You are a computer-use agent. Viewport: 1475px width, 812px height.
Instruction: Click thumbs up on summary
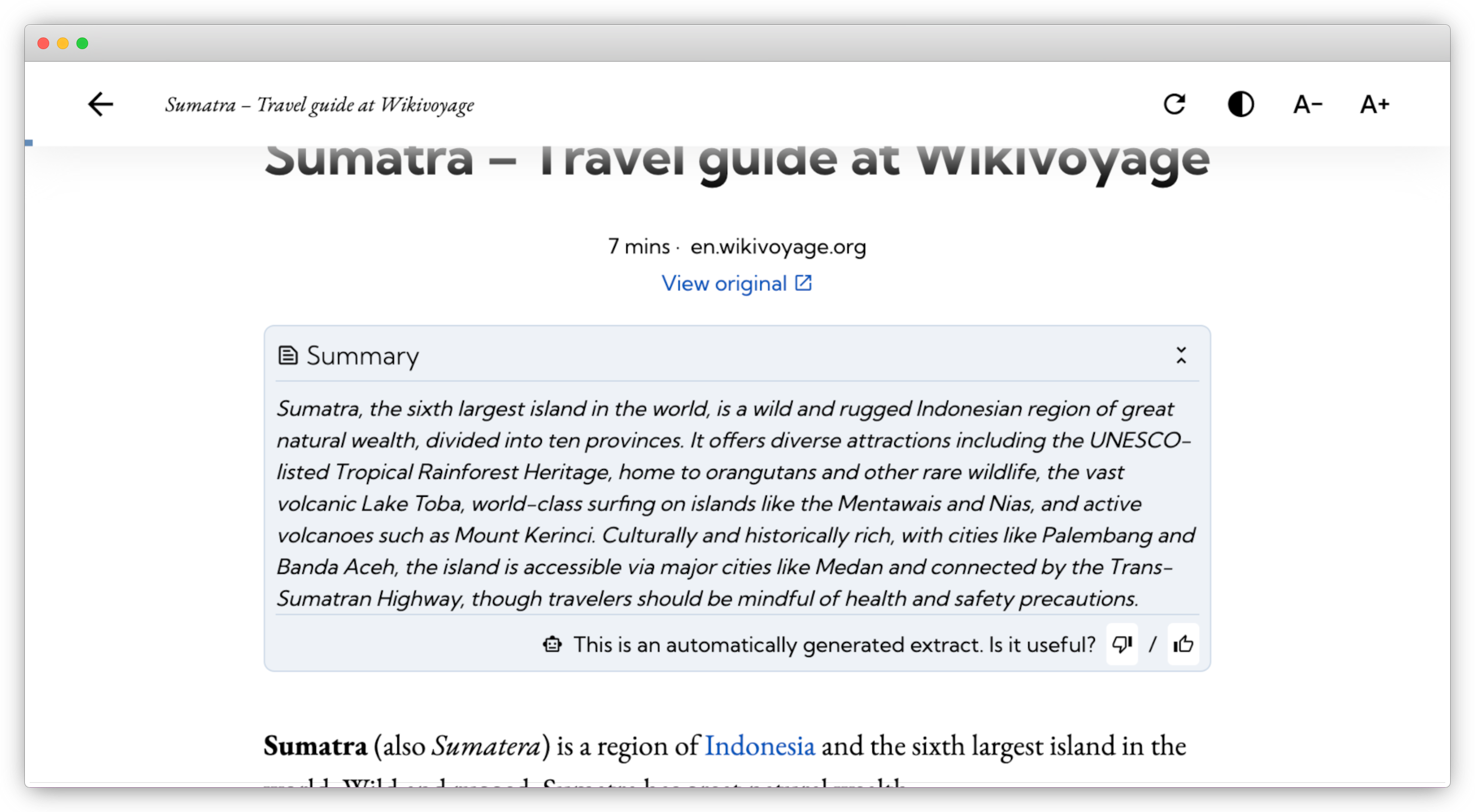click(x=1183, y=644)
